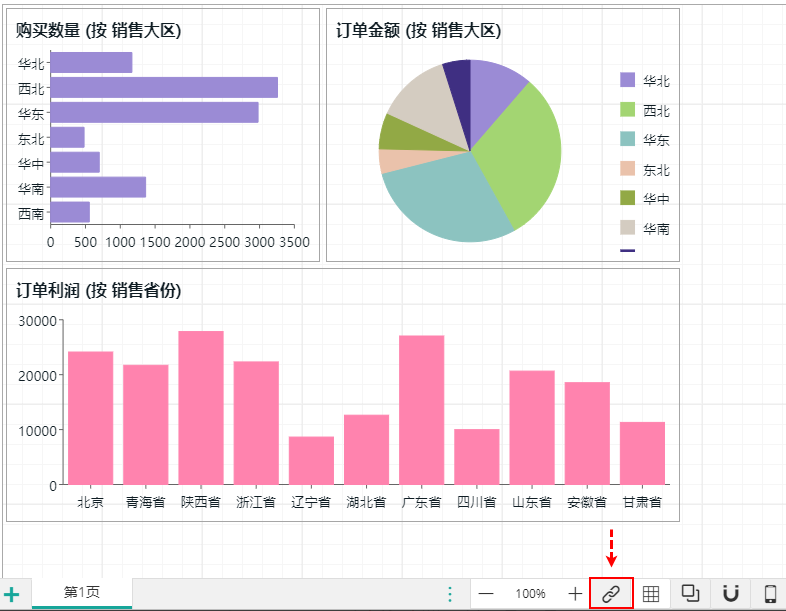The image size is (786, 611).
Task: Click the 华北 legend color swatch
Action: point(628,80)
